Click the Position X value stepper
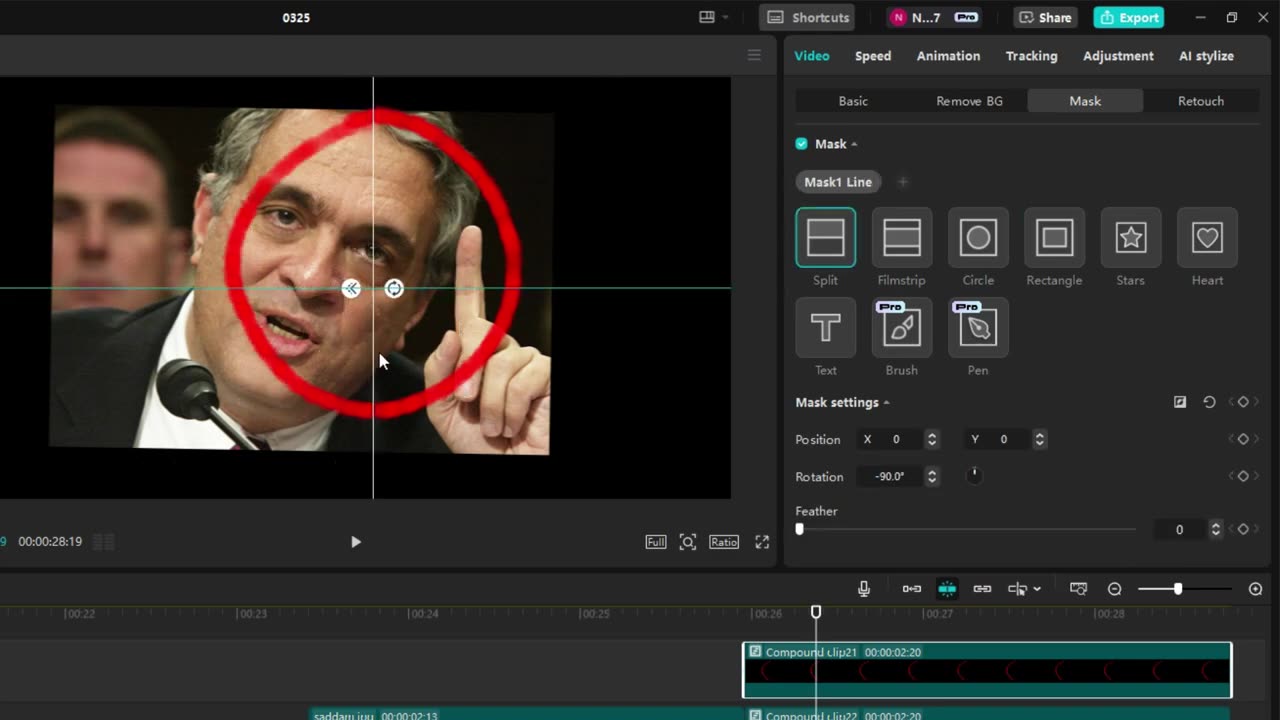 click(x=932, y=439)
